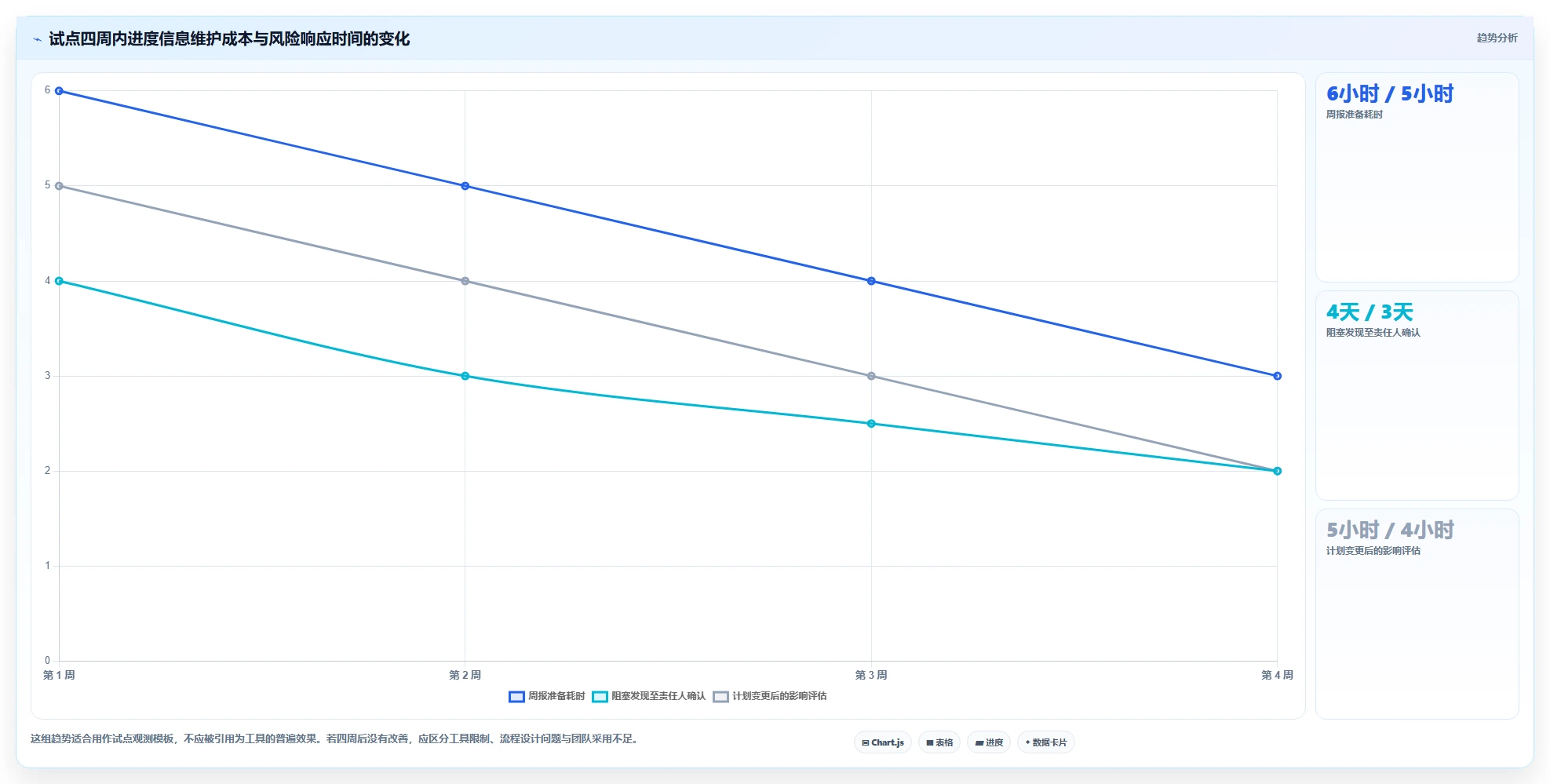Image resolution: width=1550 pixels, height=784 pixels.
Task: Click the 周报准备耗时 caption in the first stat card
Action: tap(1355, 115)
